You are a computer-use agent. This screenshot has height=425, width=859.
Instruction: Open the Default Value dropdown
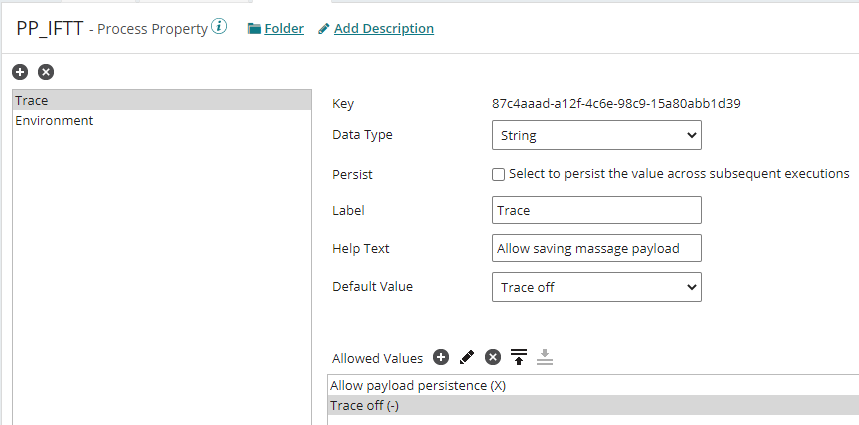tap(597, 287)
